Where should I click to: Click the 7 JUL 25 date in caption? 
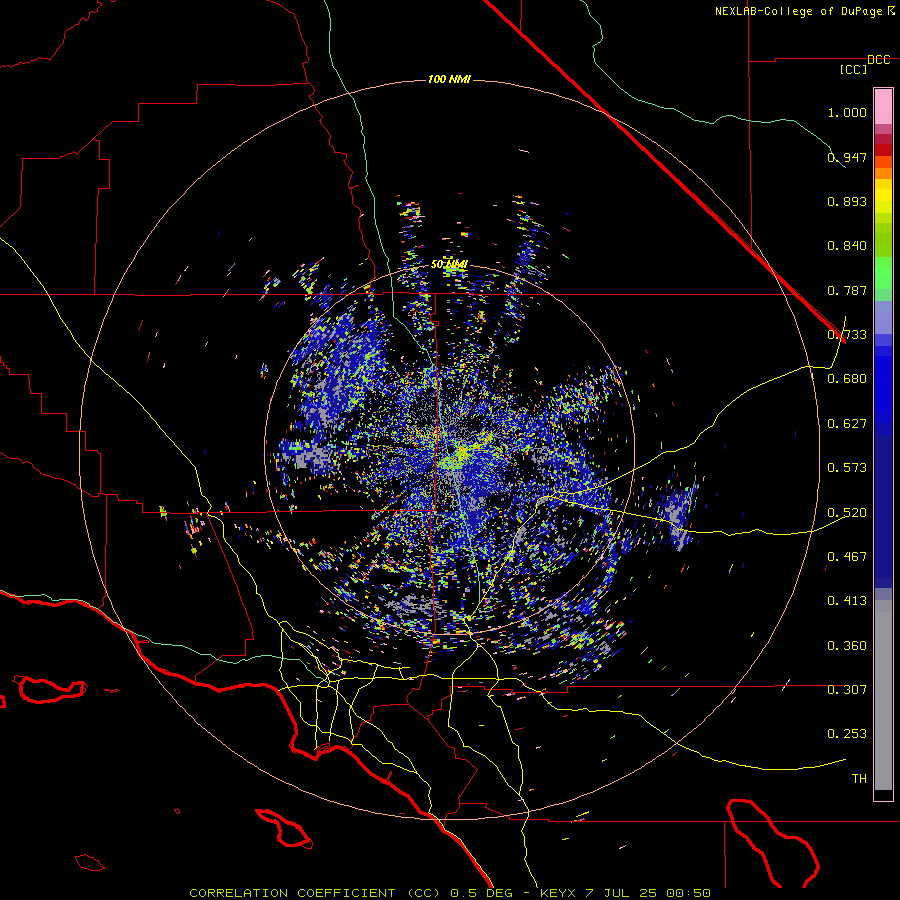click(621, 893)
